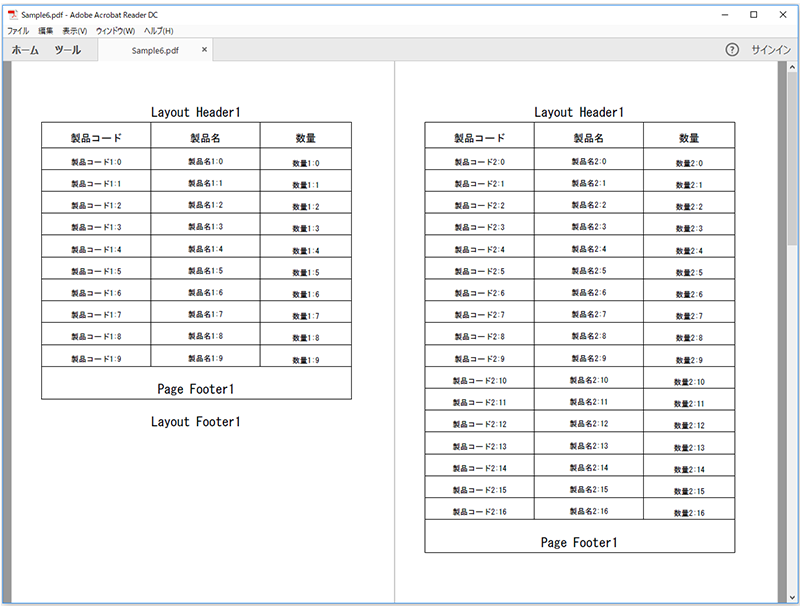Switch to the ツール tab
Viewport: 800px width, 614px height.
click(x=68, y=50)
